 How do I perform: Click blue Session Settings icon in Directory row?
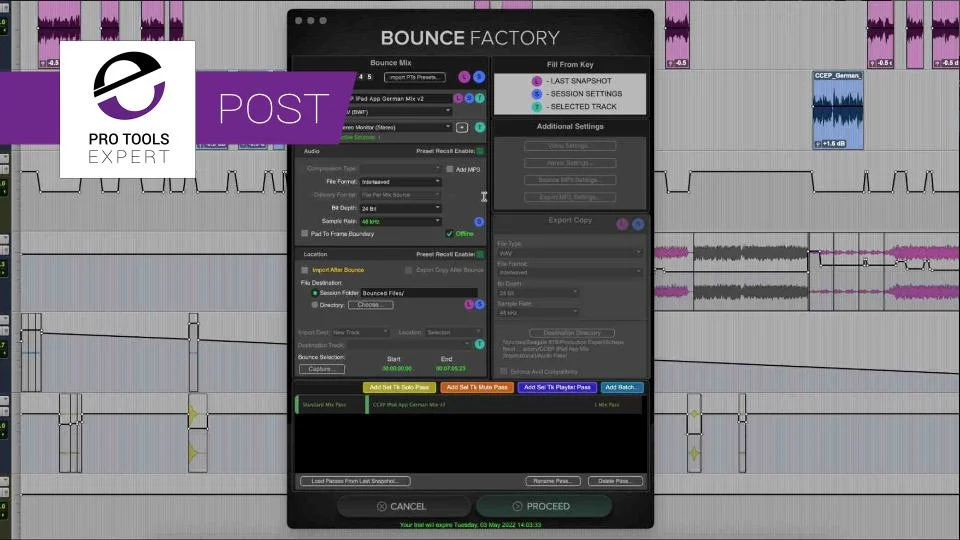click(479, 304)
